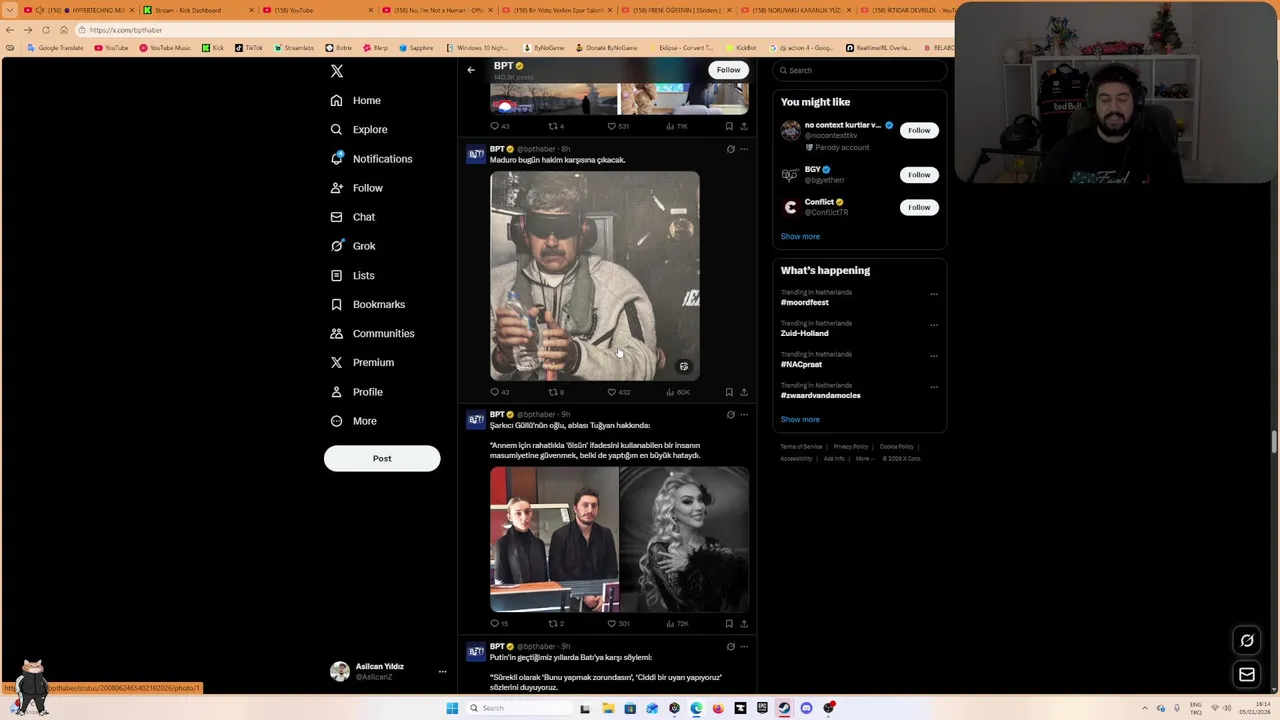1280x720 pixels.
Task: Click the Post button
Action: [x=382, y=458]
